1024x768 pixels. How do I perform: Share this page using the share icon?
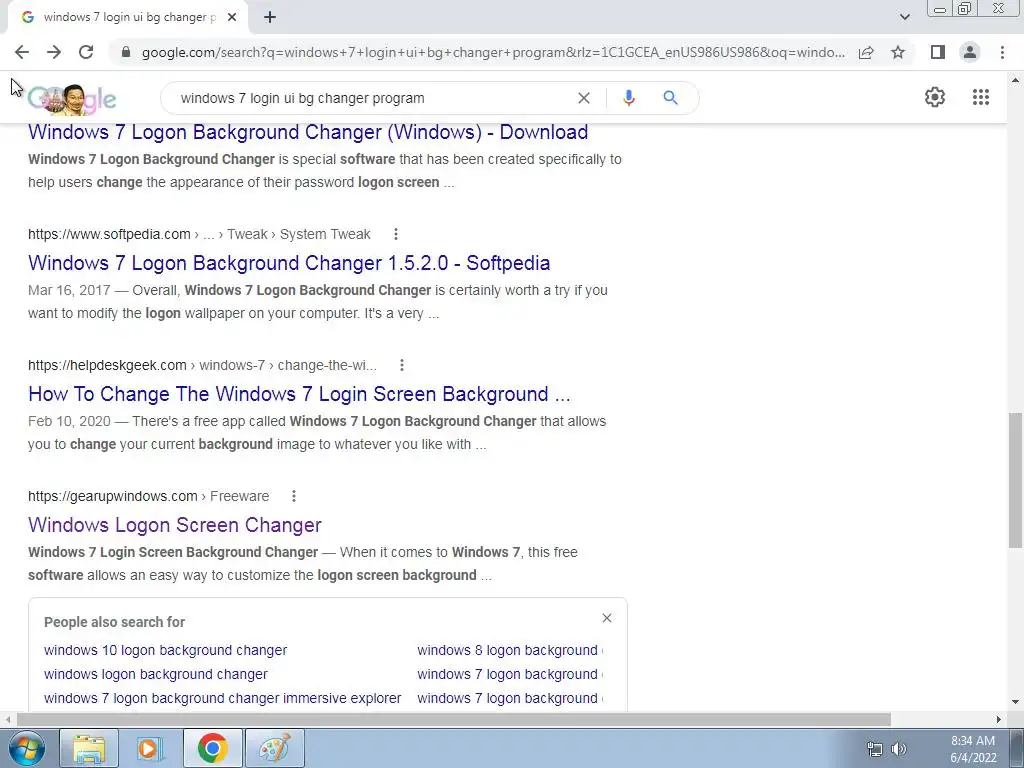pyautogui.click(x=866, y=52)
